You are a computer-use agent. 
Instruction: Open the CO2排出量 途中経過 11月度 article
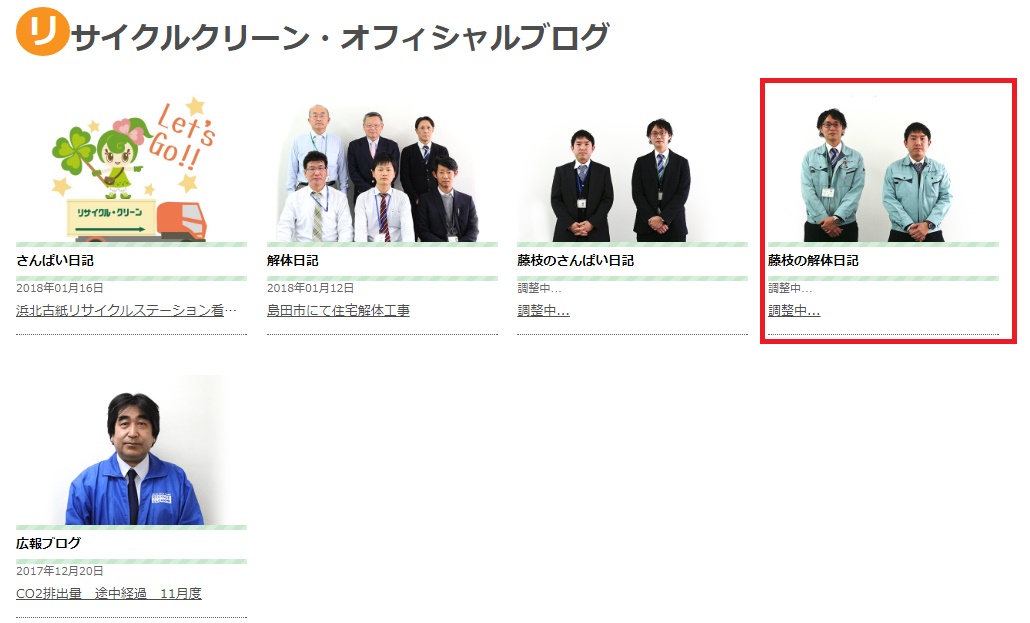(109, 594)
